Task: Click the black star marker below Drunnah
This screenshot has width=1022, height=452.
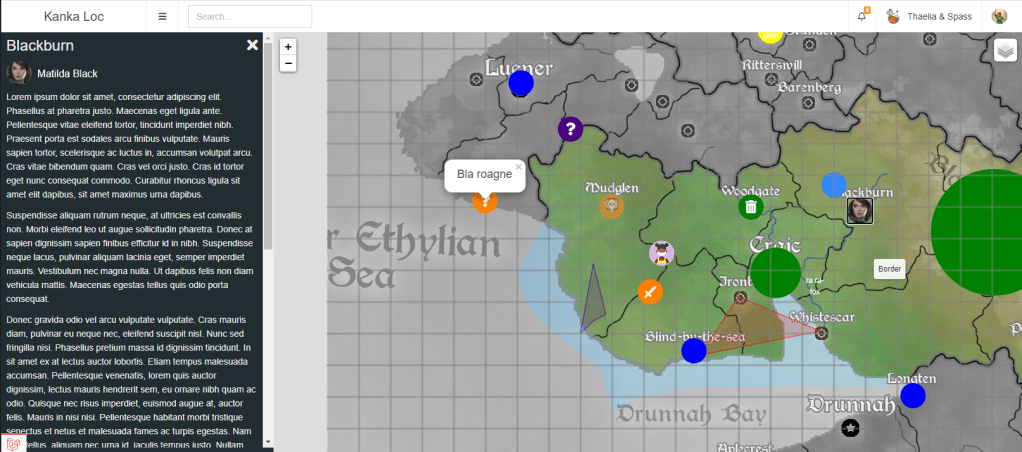Action: pyautogui.click(x=850, y=428)
